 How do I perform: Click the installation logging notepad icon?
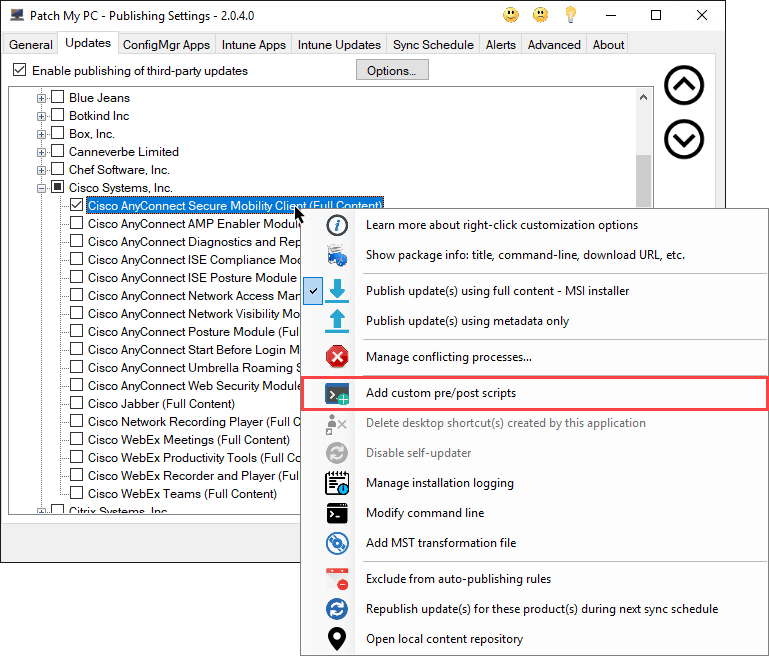click(337, 483)
